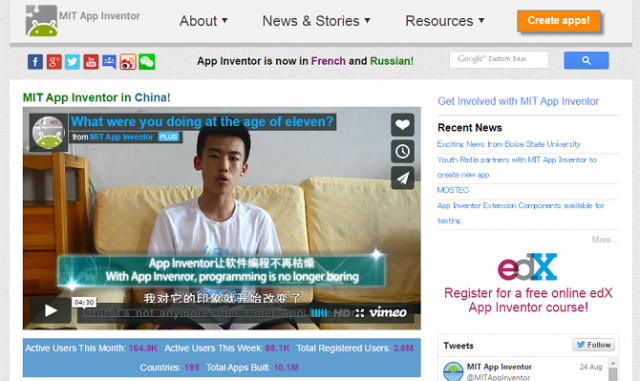This screenshot has width=640, height=381.
Task: Open Exciting News from Boise State University
Action: pyautogui.click(x=509, y=144)
